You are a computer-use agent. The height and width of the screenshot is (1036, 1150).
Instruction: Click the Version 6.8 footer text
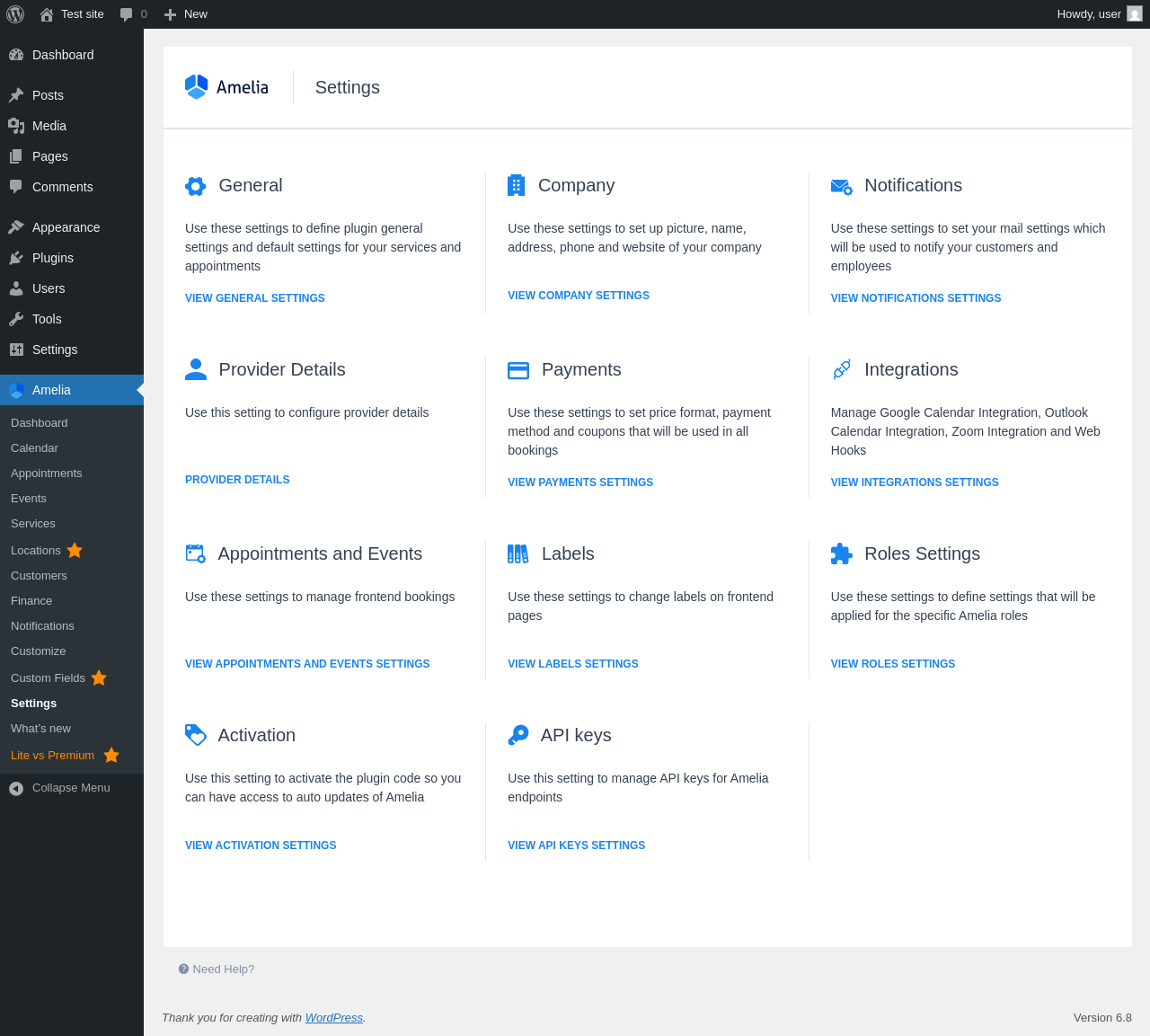point(1102,1018)
